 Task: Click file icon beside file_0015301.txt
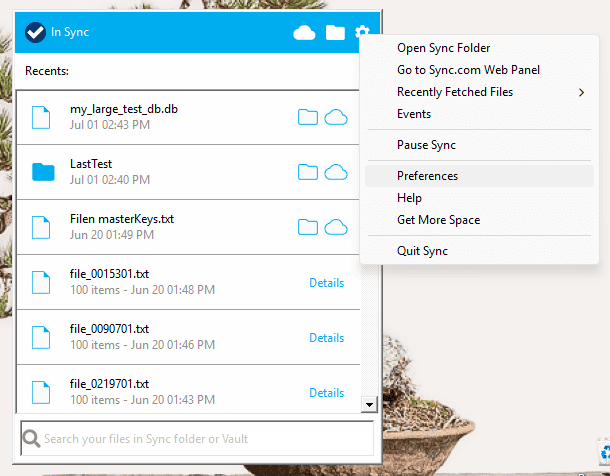click(41, 282)
